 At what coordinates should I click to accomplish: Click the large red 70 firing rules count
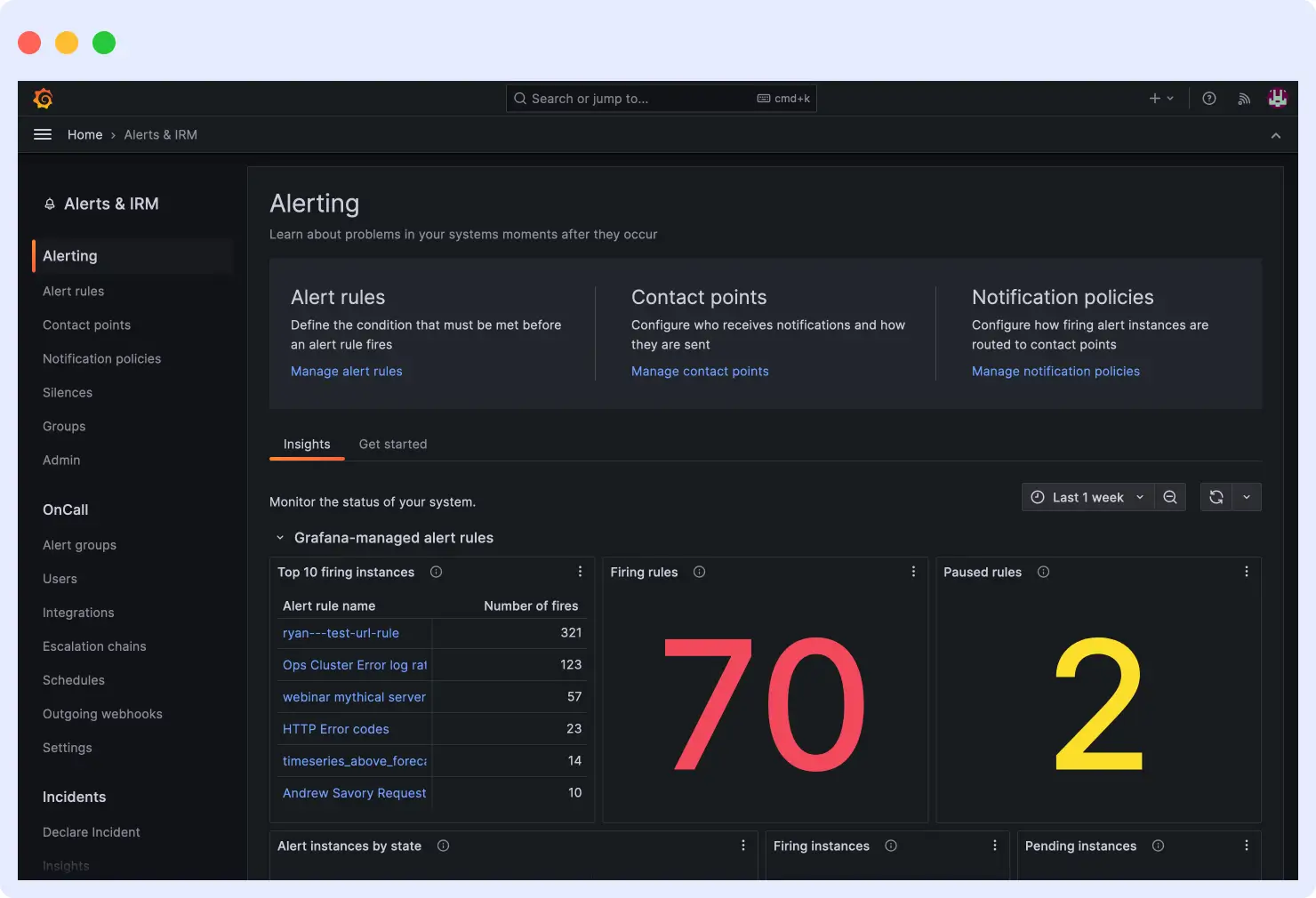point(763,702)
